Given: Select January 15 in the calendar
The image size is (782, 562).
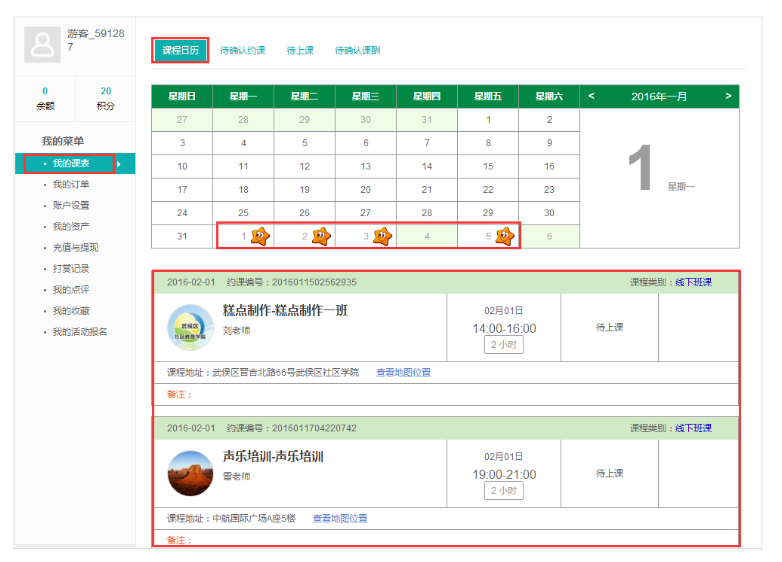Looking at the screenshot, I should coord(488,167).
